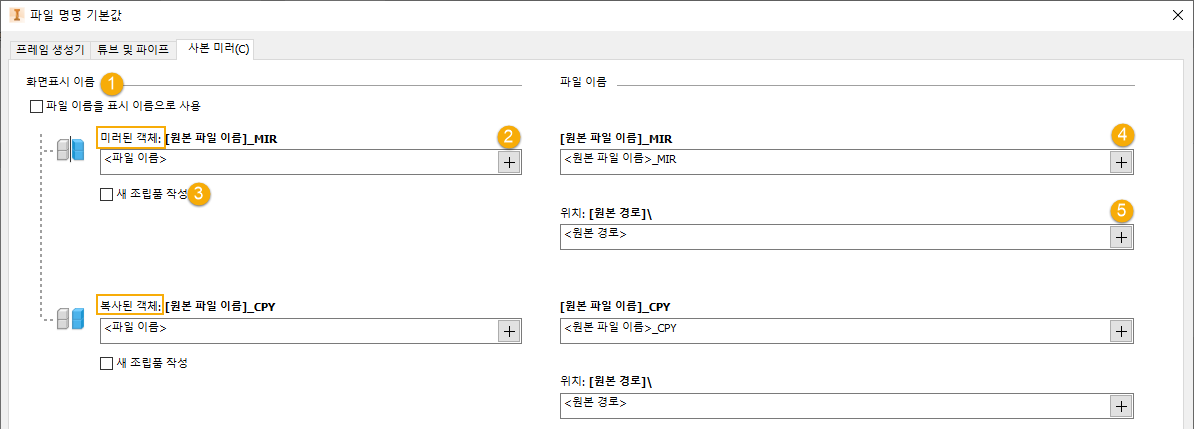The width and height of the screenshot is (1194, 429).
Task: Open the 튜브 및 파이프 tab
Action: point(132,48)
